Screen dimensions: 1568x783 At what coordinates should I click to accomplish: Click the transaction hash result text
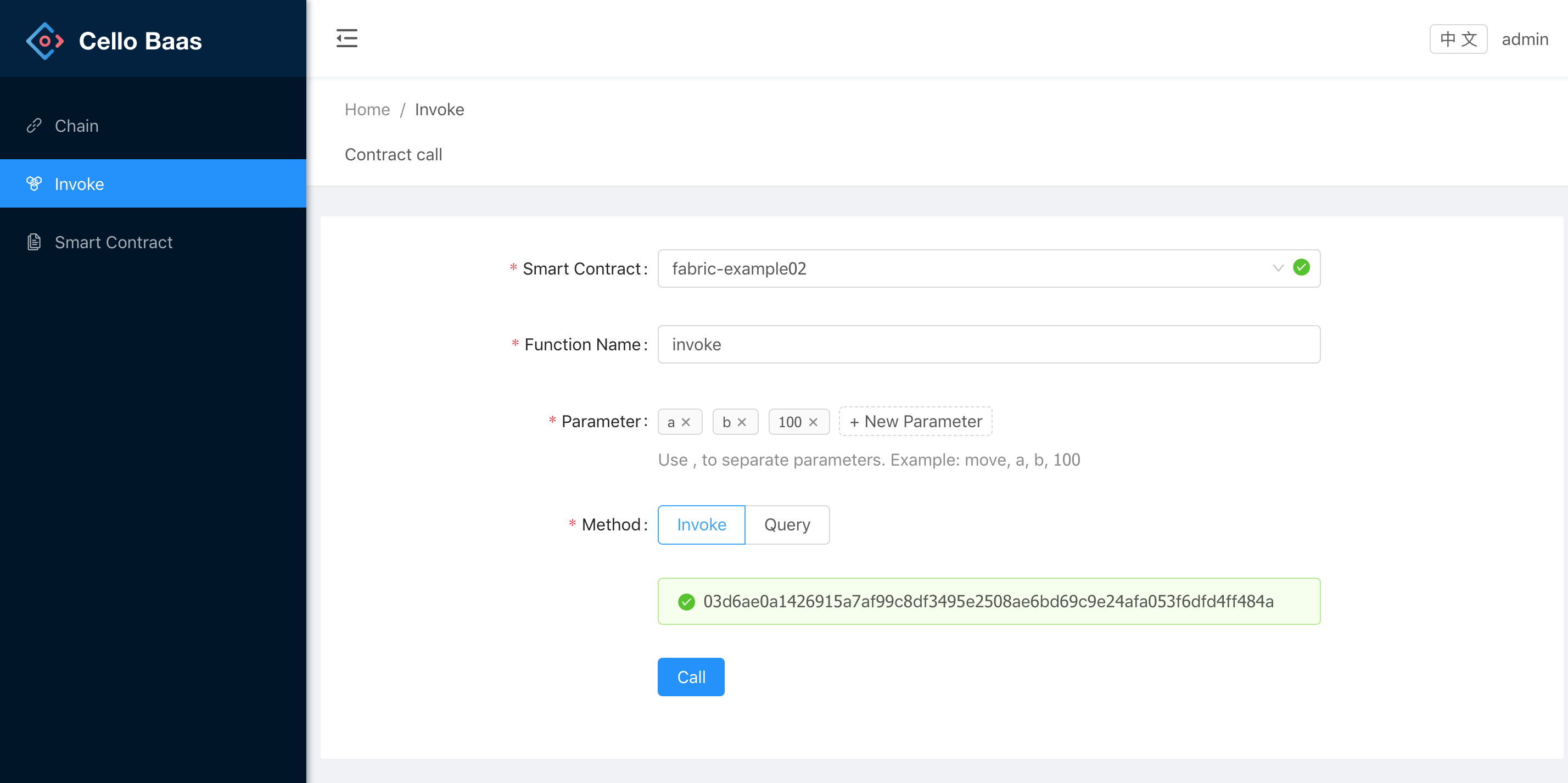(988, 602)
